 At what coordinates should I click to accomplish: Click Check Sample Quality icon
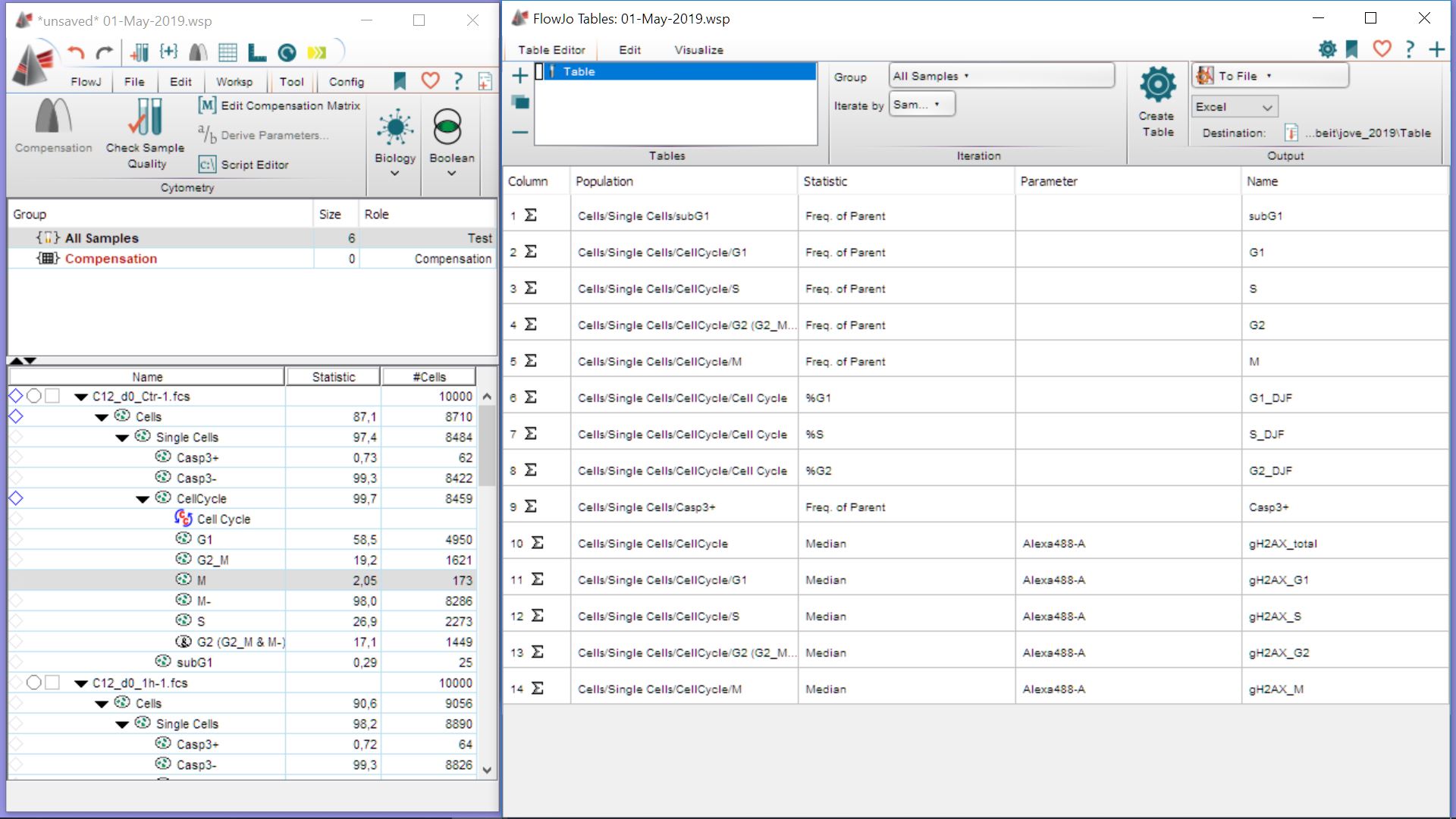click(146, 118)
